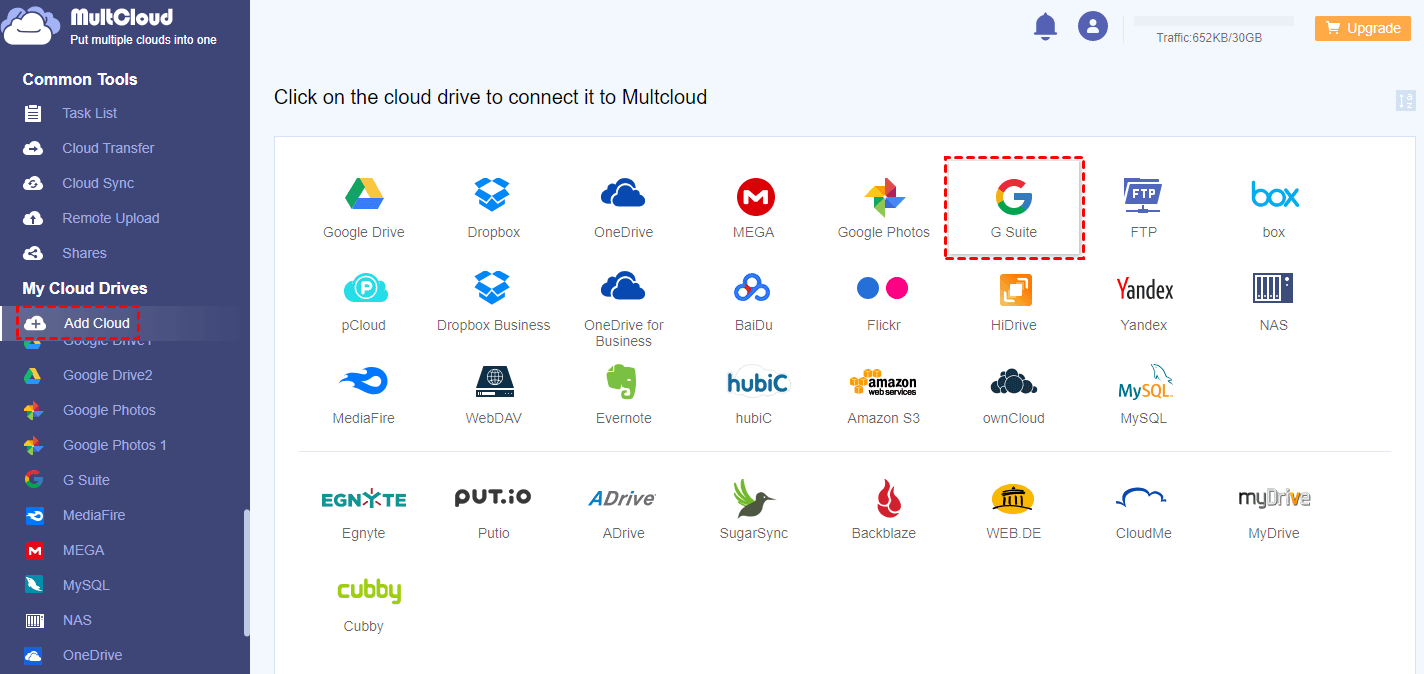Choose Flickr service
Screen dimensions: 1424x674
pos(884,302)
